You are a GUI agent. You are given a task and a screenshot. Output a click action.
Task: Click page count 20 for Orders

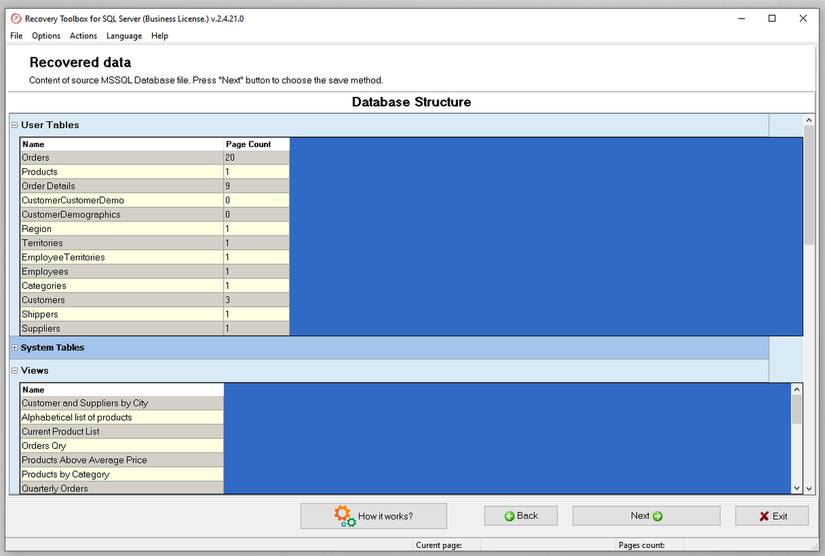(x=256, y=158)
